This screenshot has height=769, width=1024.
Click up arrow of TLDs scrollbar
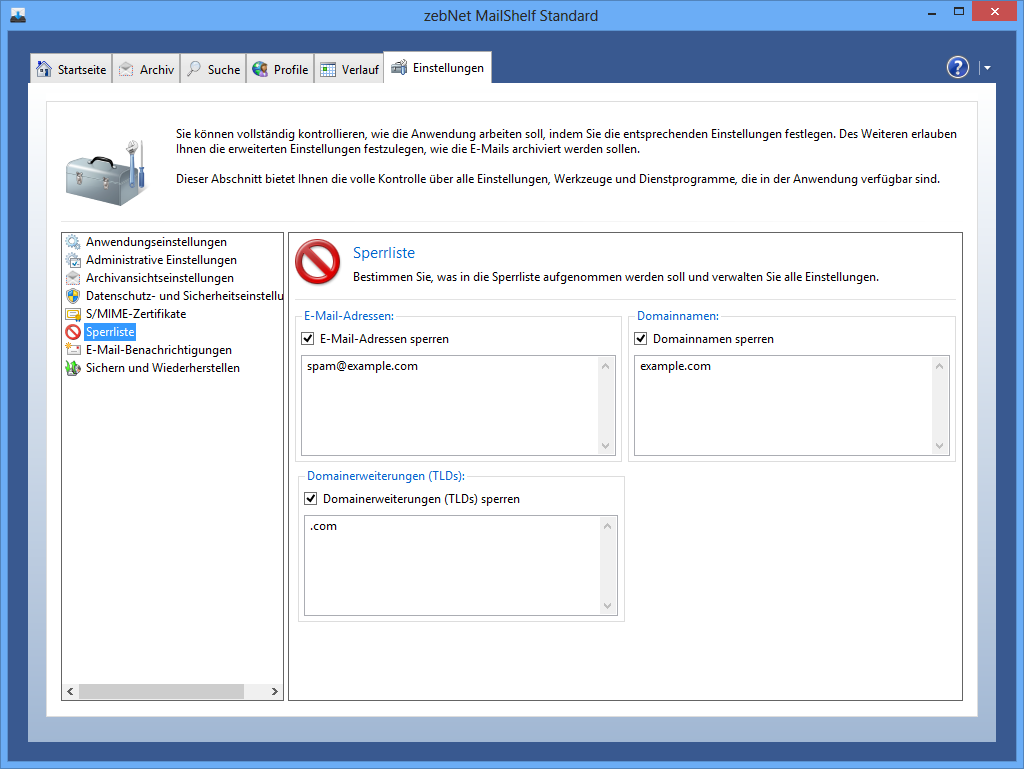(x=607, y=526)
